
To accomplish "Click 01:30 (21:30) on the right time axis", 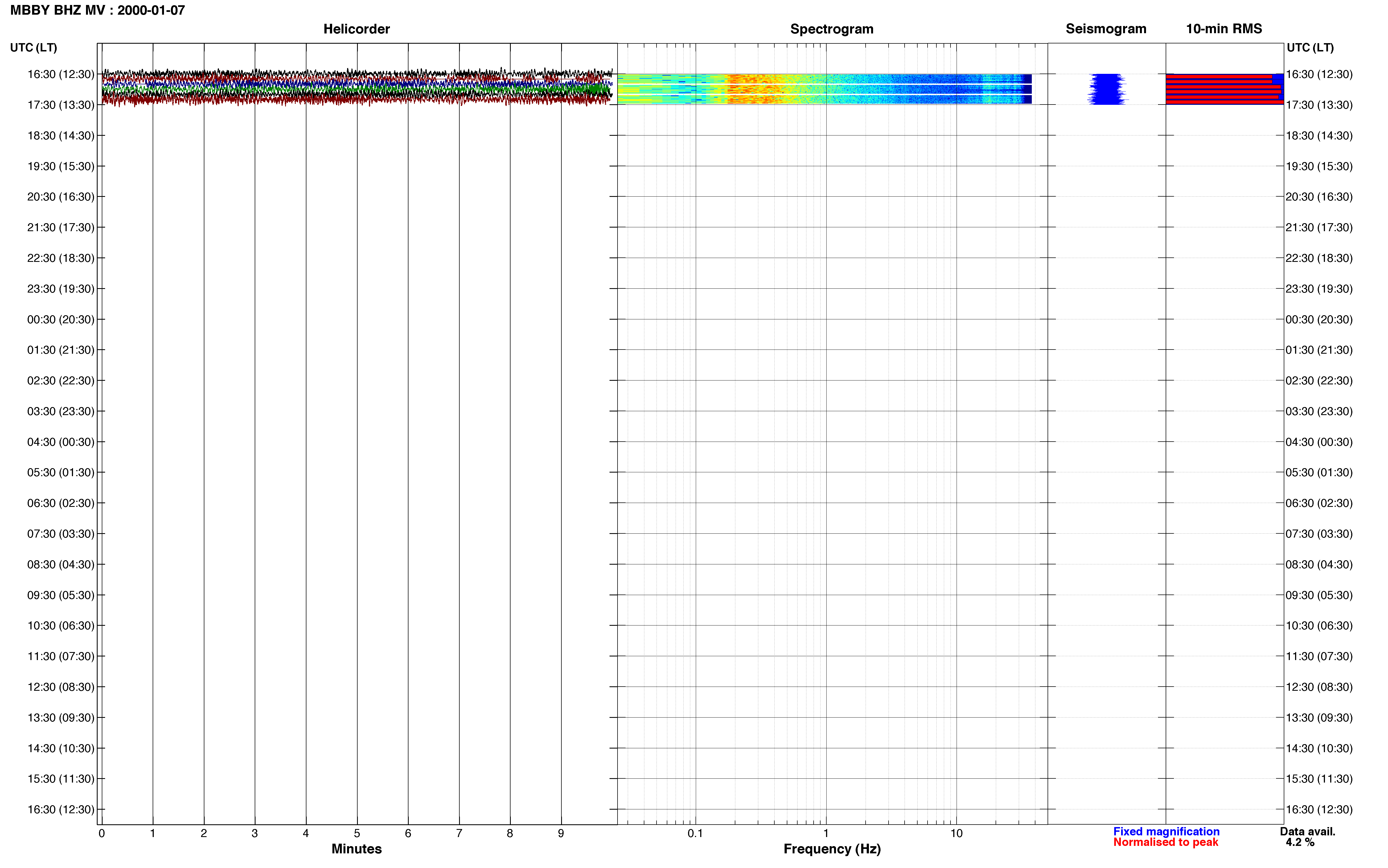I will coord(1319,350).
